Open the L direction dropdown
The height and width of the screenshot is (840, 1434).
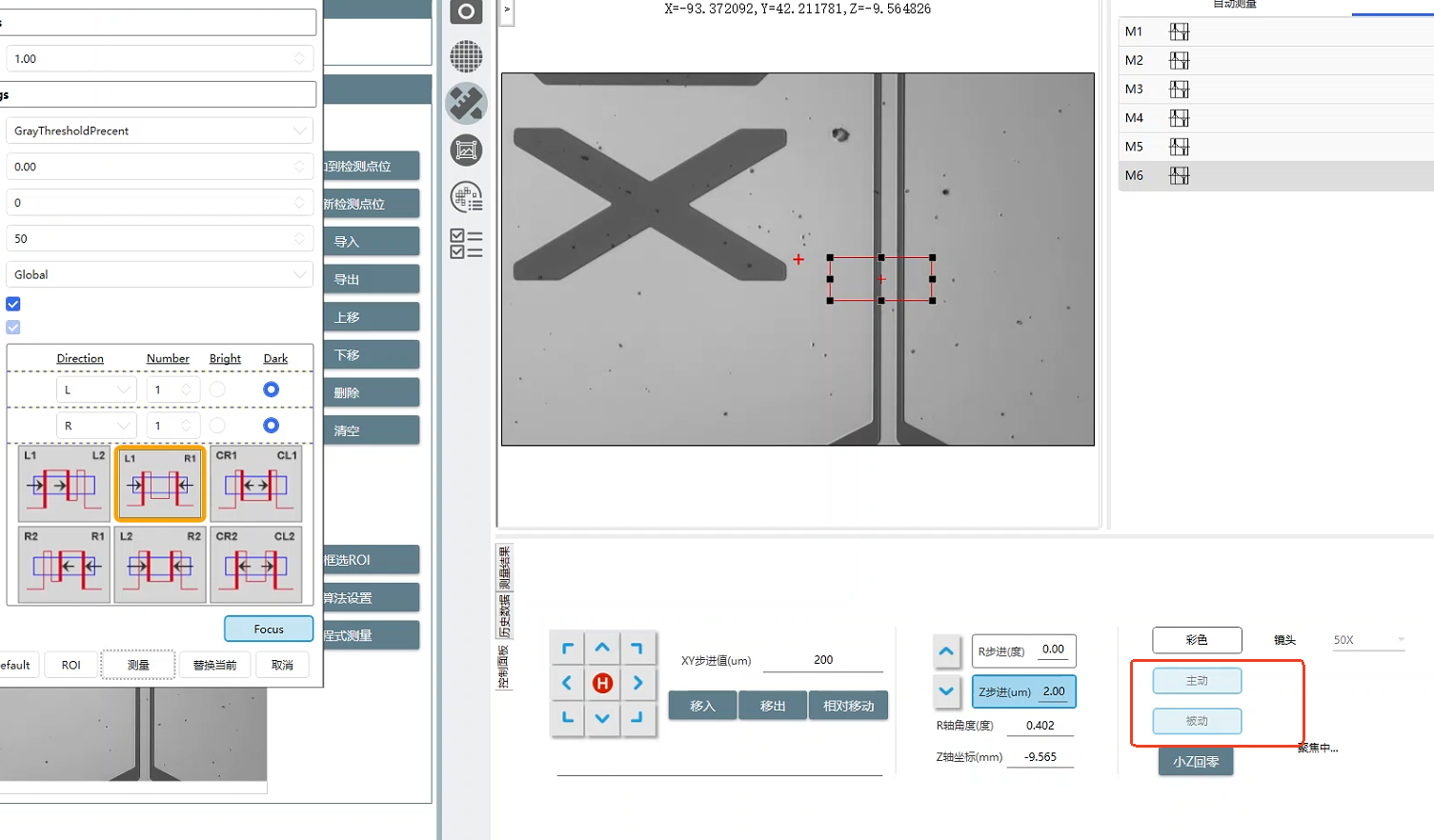pyautogui.click(x=96, y=390)
